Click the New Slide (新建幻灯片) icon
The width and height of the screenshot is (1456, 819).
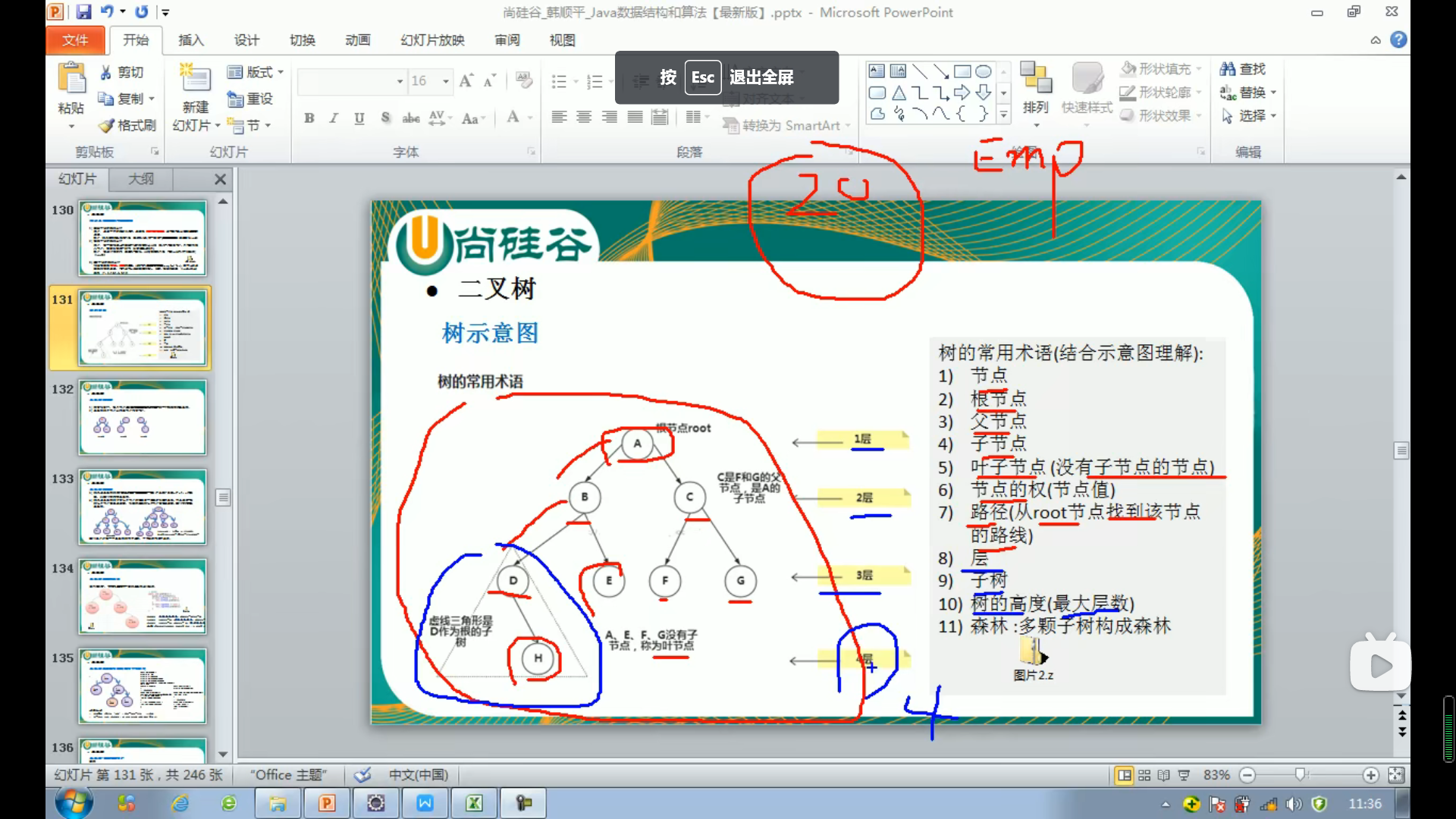[x=195, y=80]
